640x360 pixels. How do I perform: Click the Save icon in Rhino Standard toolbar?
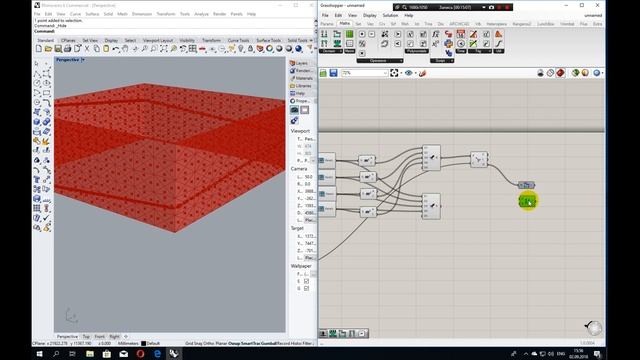[x=58, y=49]
